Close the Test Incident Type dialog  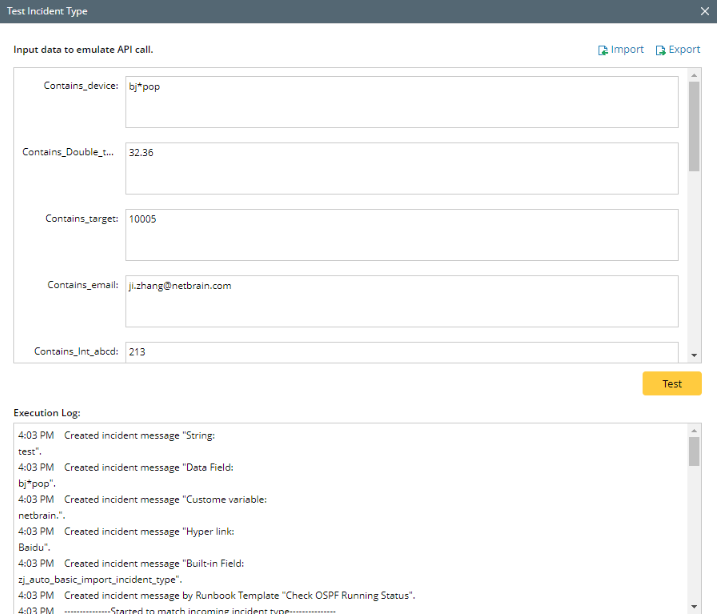point(705,11)
